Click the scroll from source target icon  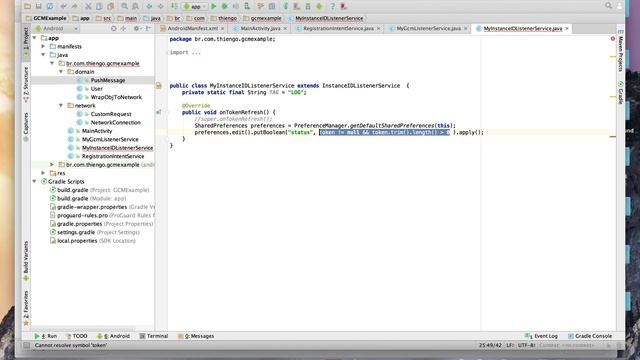(113, 29)
